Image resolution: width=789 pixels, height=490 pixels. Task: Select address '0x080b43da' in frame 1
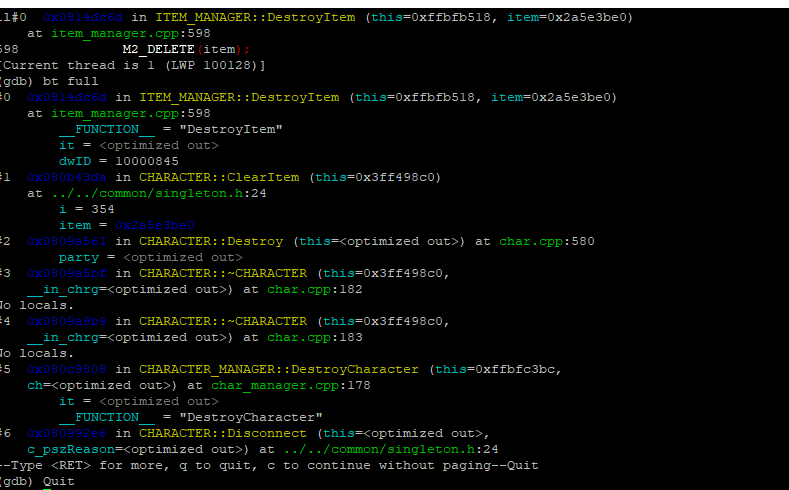(x=67, y=178)
